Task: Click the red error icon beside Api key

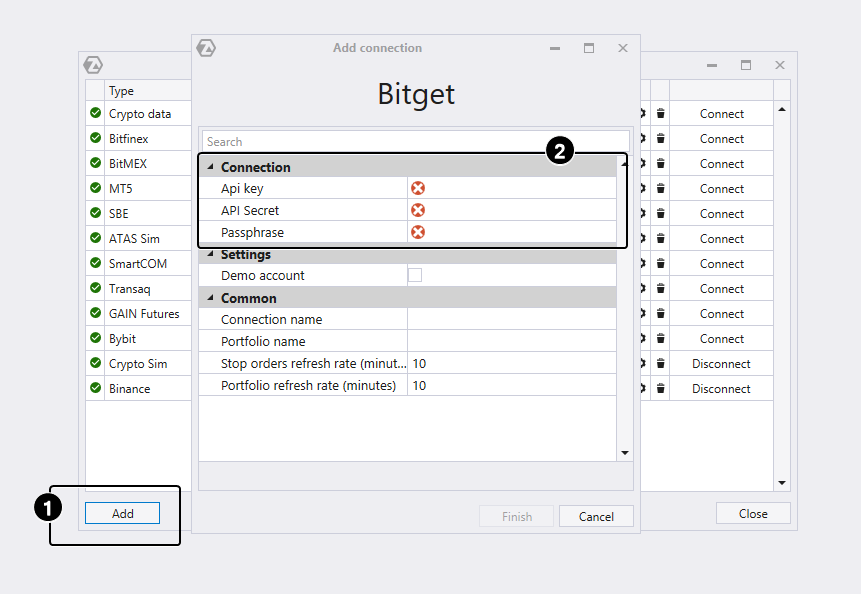Action: 418,189
